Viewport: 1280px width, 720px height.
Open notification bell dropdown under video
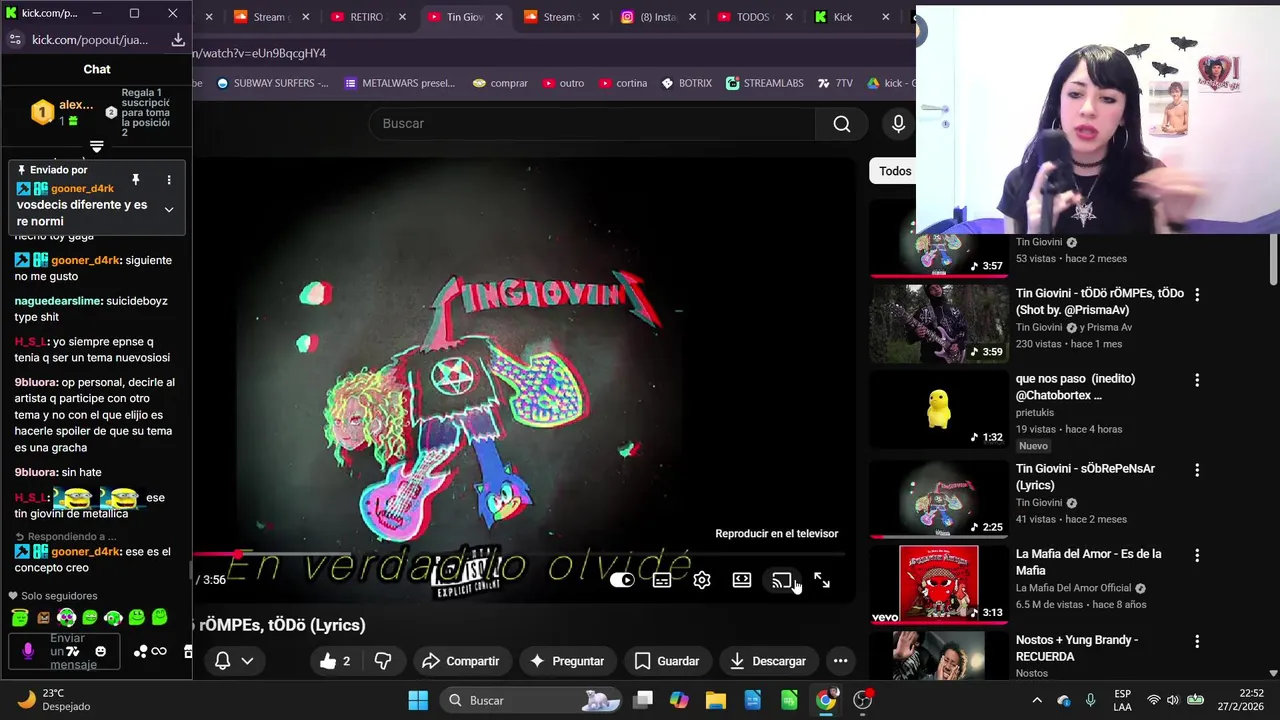click(x=234, y=661)
